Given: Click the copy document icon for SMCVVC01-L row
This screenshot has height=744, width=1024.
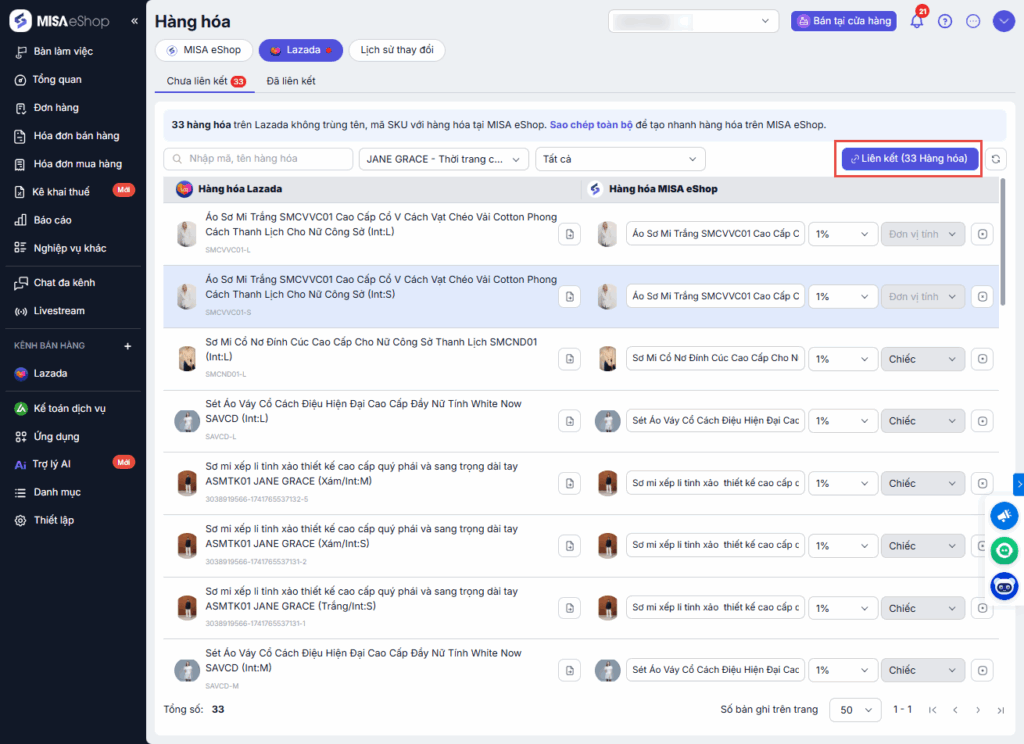Looking at the screenshot, I should 569,234.
